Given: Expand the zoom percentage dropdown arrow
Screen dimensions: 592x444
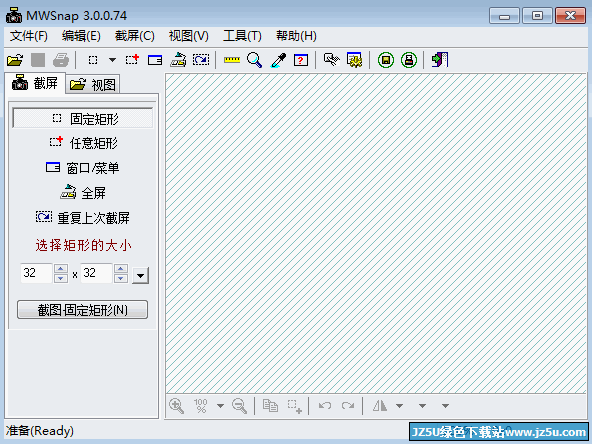Looking at the screenshot, I should 220,406.
